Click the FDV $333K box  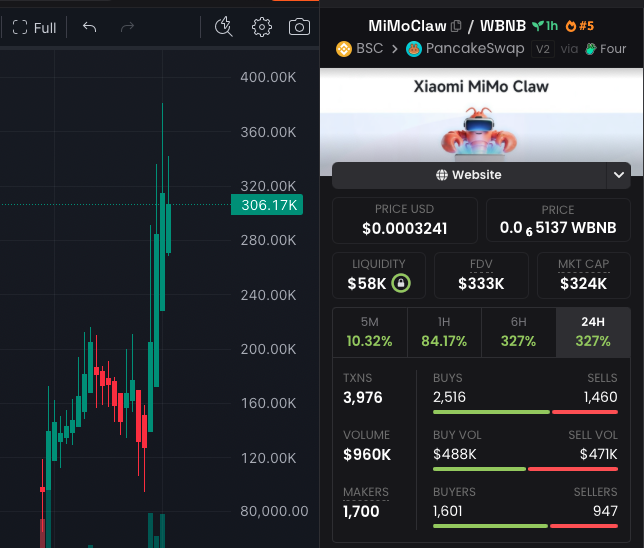(481, 275)
